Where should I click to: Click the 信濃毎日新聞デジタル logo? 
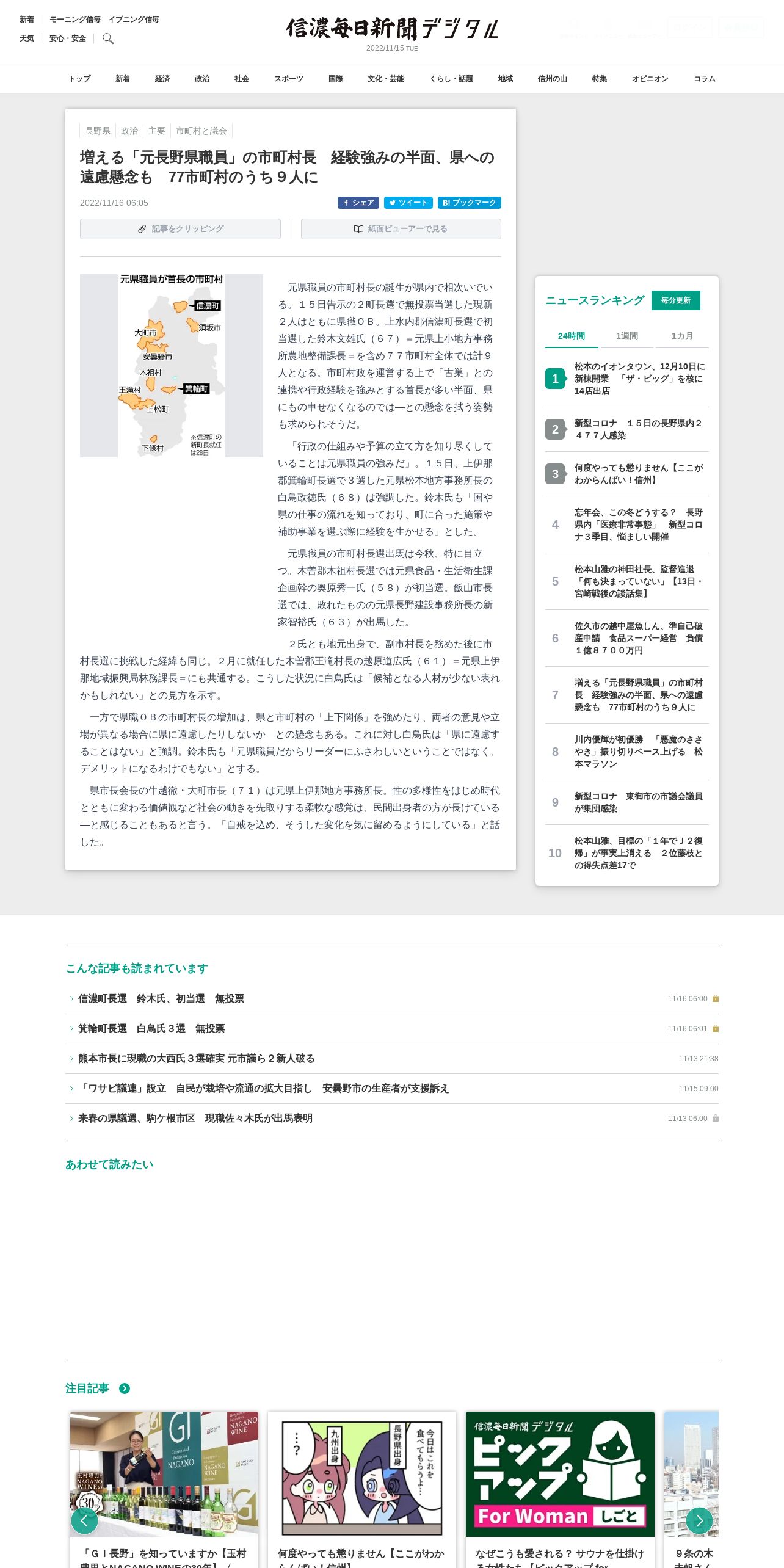(x=392, y=29)
